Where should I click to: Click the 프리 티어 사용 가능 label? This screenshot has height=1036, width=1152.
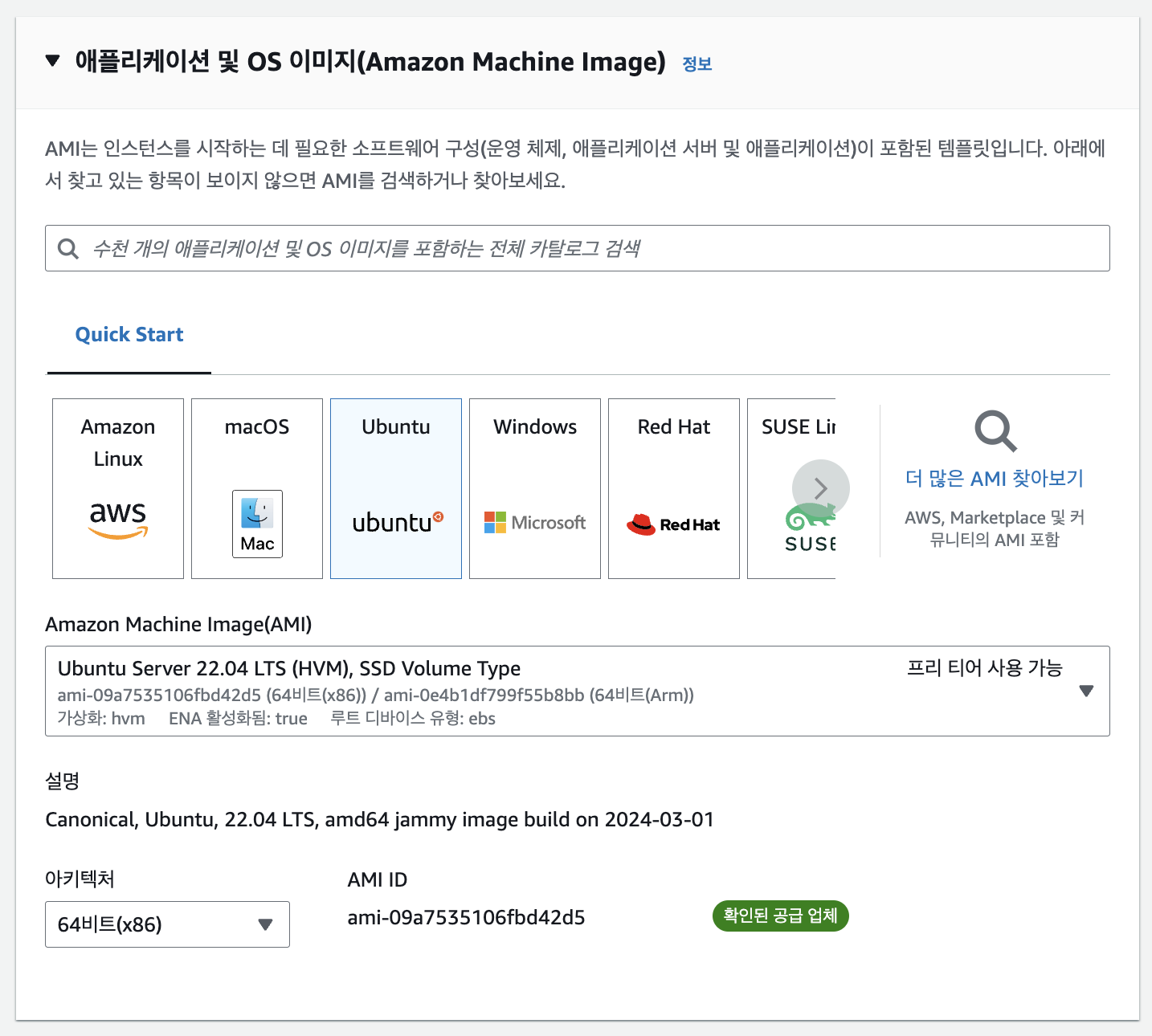984,668
